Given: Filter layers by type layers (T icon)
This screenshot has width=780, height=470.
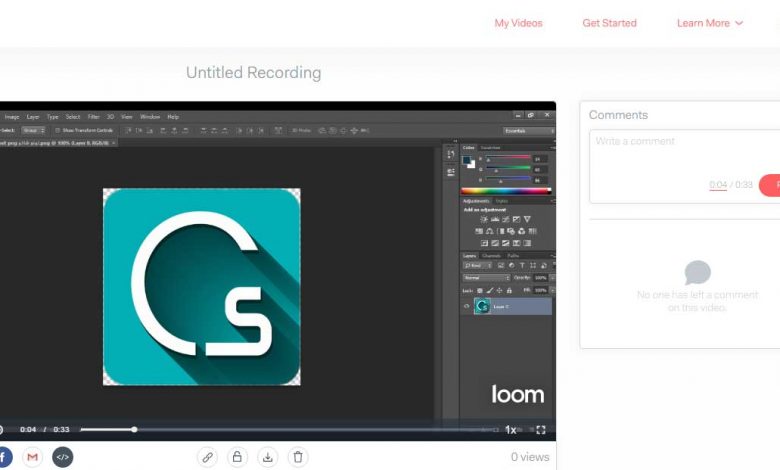Looking at the screenshot, I should click(522, 266).
